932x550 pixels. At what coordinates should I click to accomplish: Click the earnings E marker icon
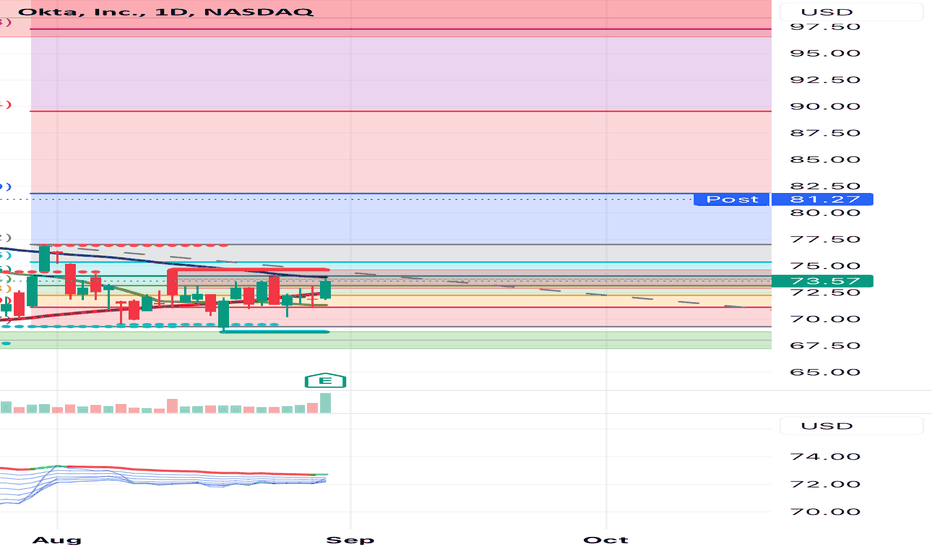(325, 381)
